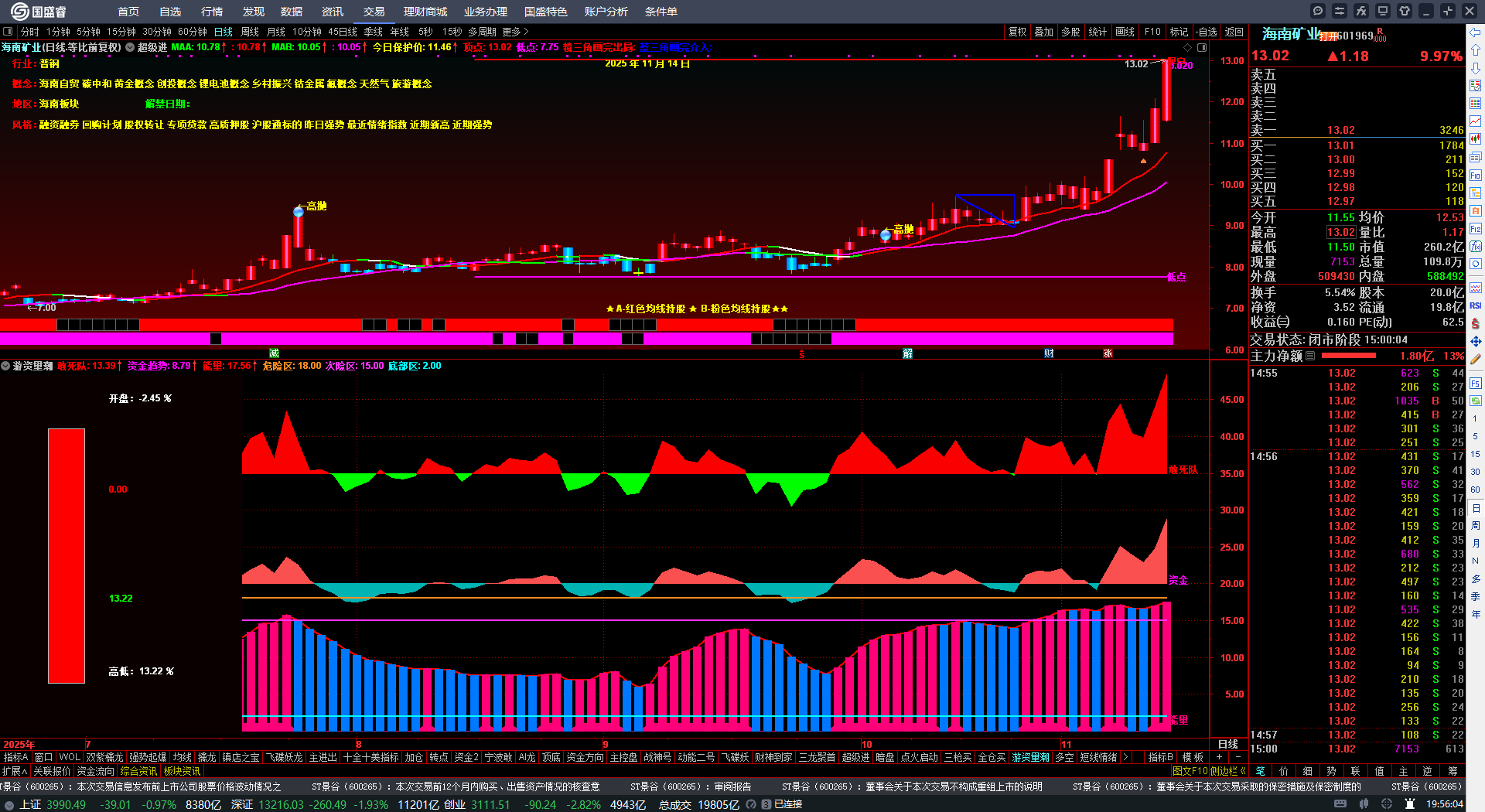Open 多周期 multi-period option
1485x812 pixels.
(482, 32)
